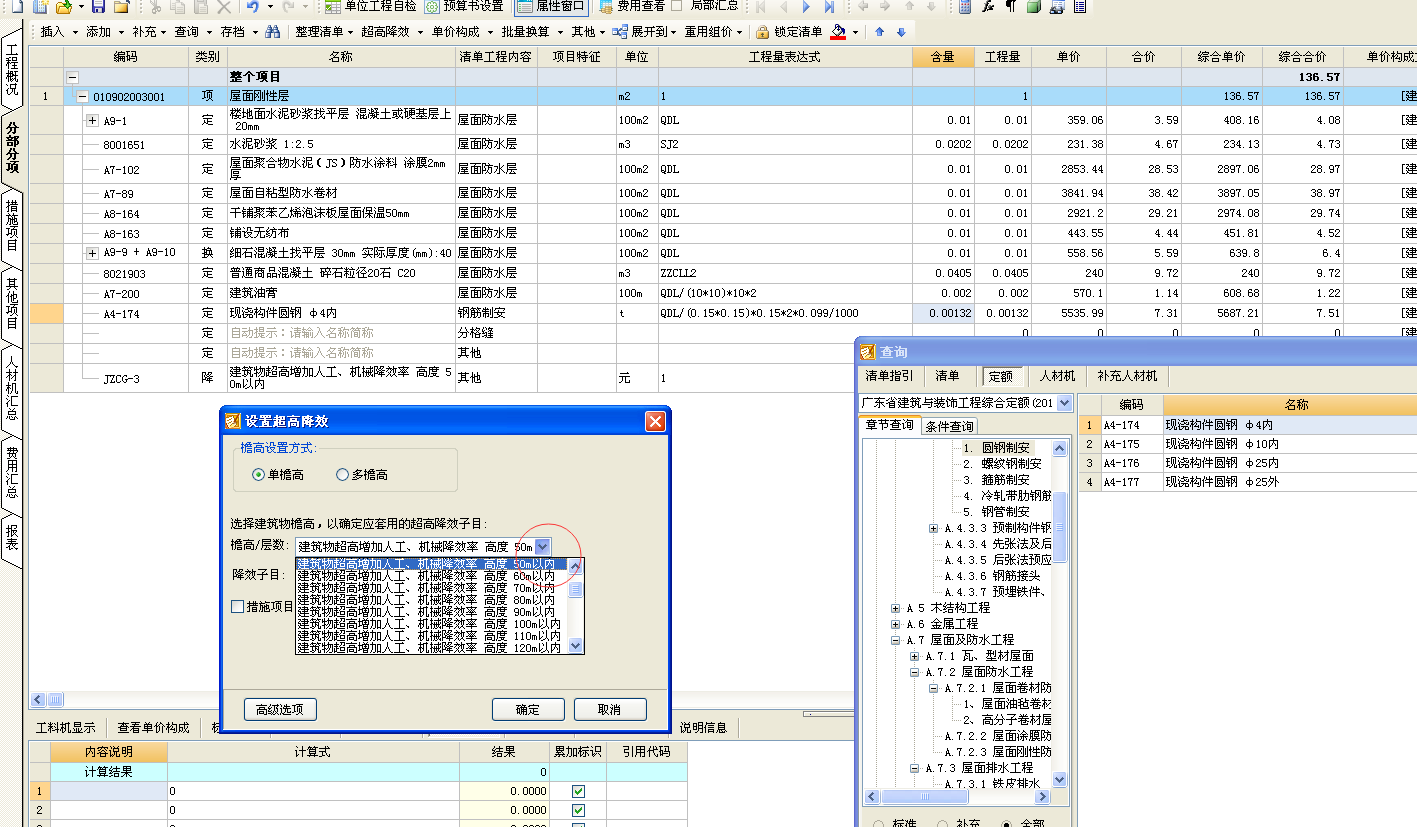This screenshot has width=1417, height=827.
Task: Click the calculator icon in top toolbar
Action: point(964,7)
